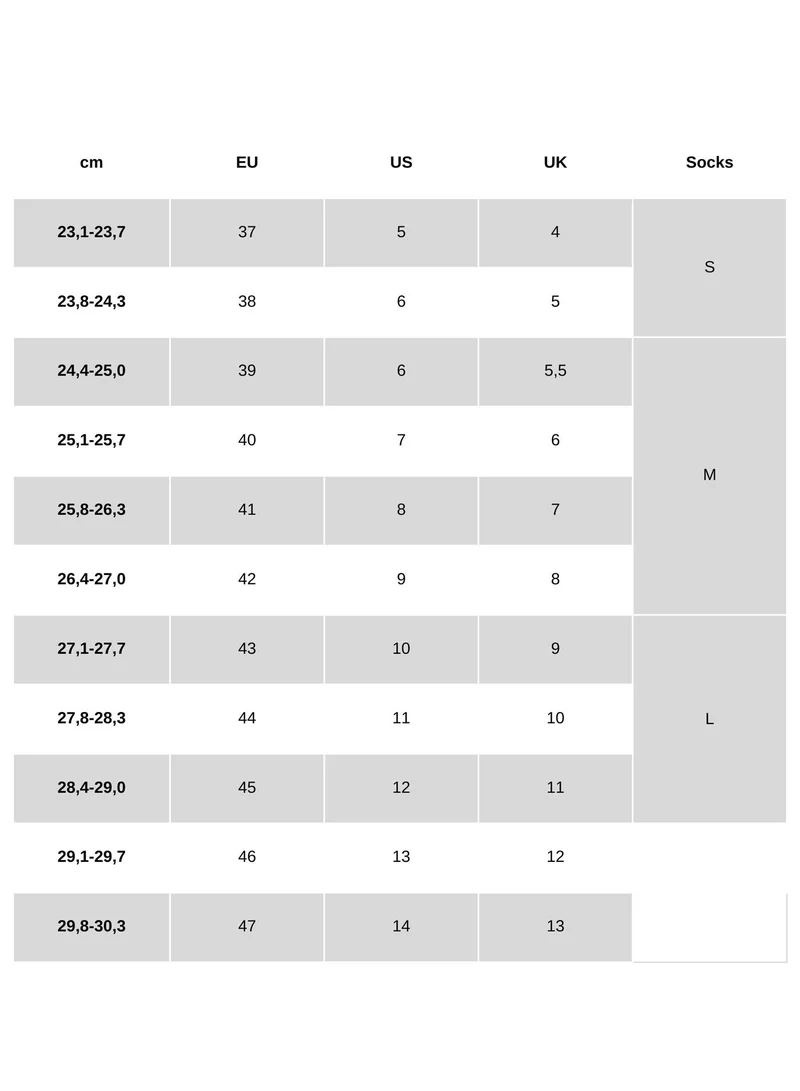800x1091 pixels.
Task: Click the 25,1-25,7 cm range cell
Action: click(91, 440)
